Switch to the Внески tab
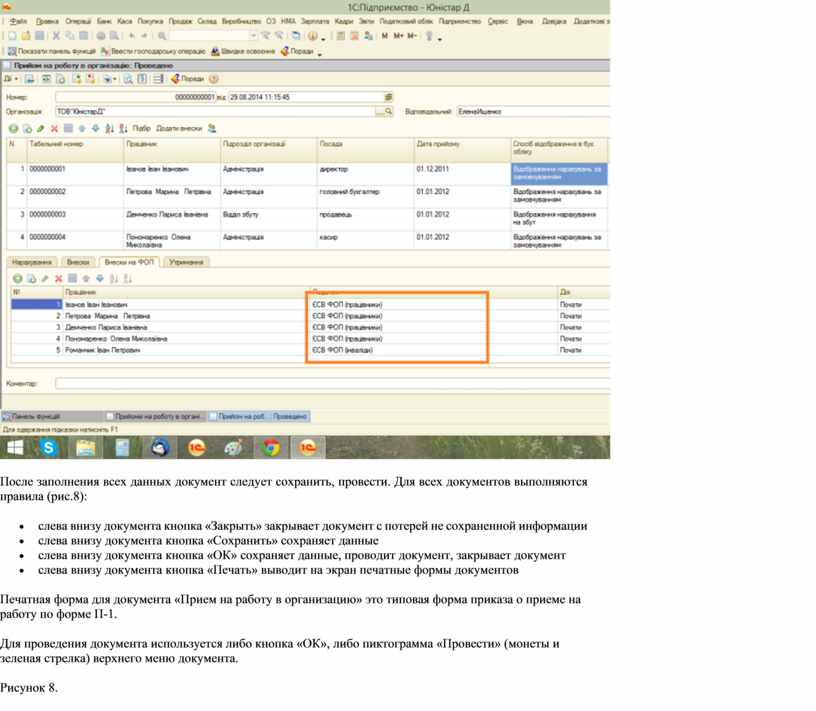The image size is (816, 711). [78, 262]
